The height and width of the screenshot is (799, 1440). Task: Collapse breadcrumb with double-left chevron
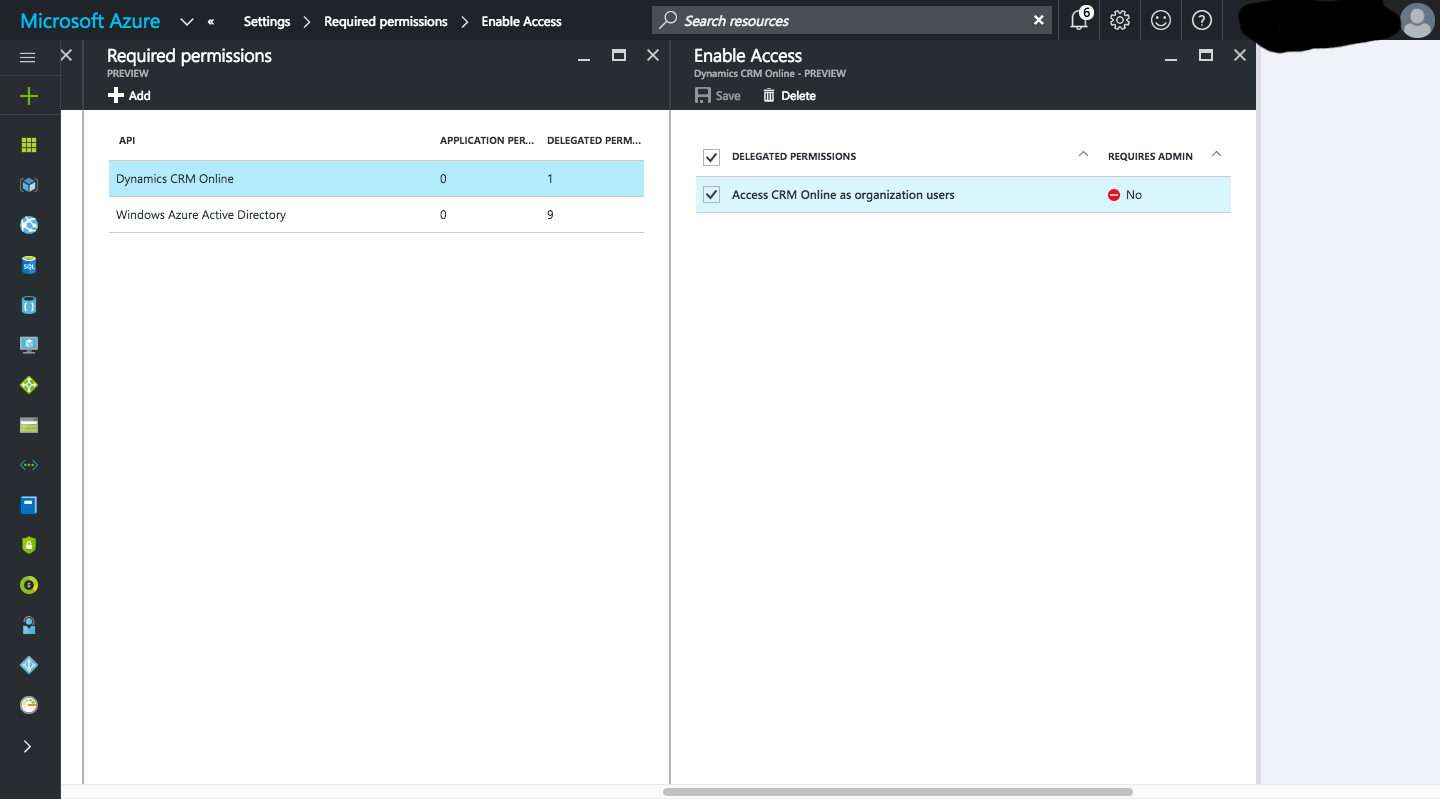pos(211,21)
